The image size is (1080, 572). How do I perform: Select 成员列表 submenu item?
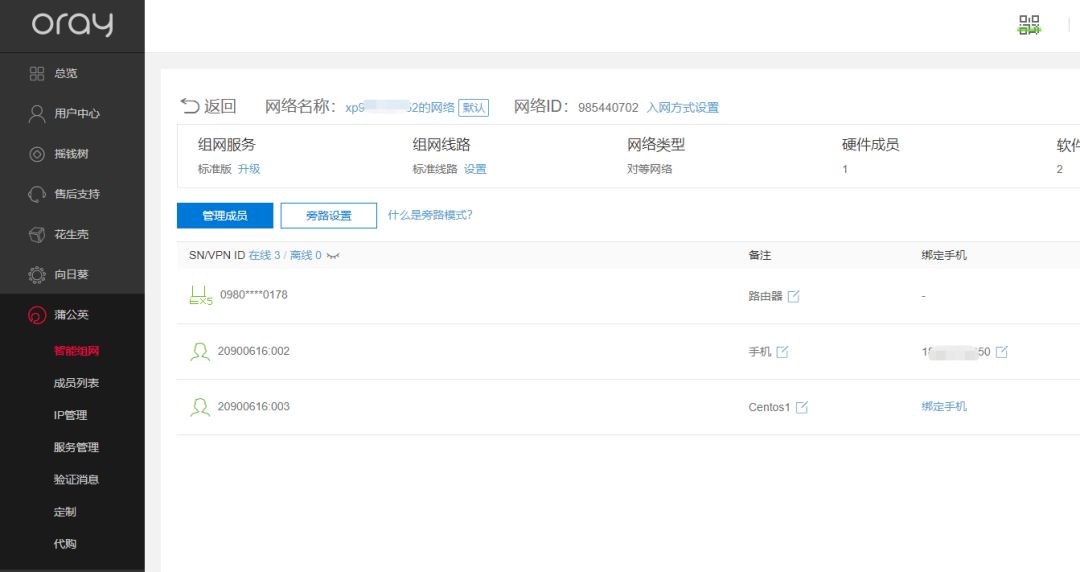point(76,383)
